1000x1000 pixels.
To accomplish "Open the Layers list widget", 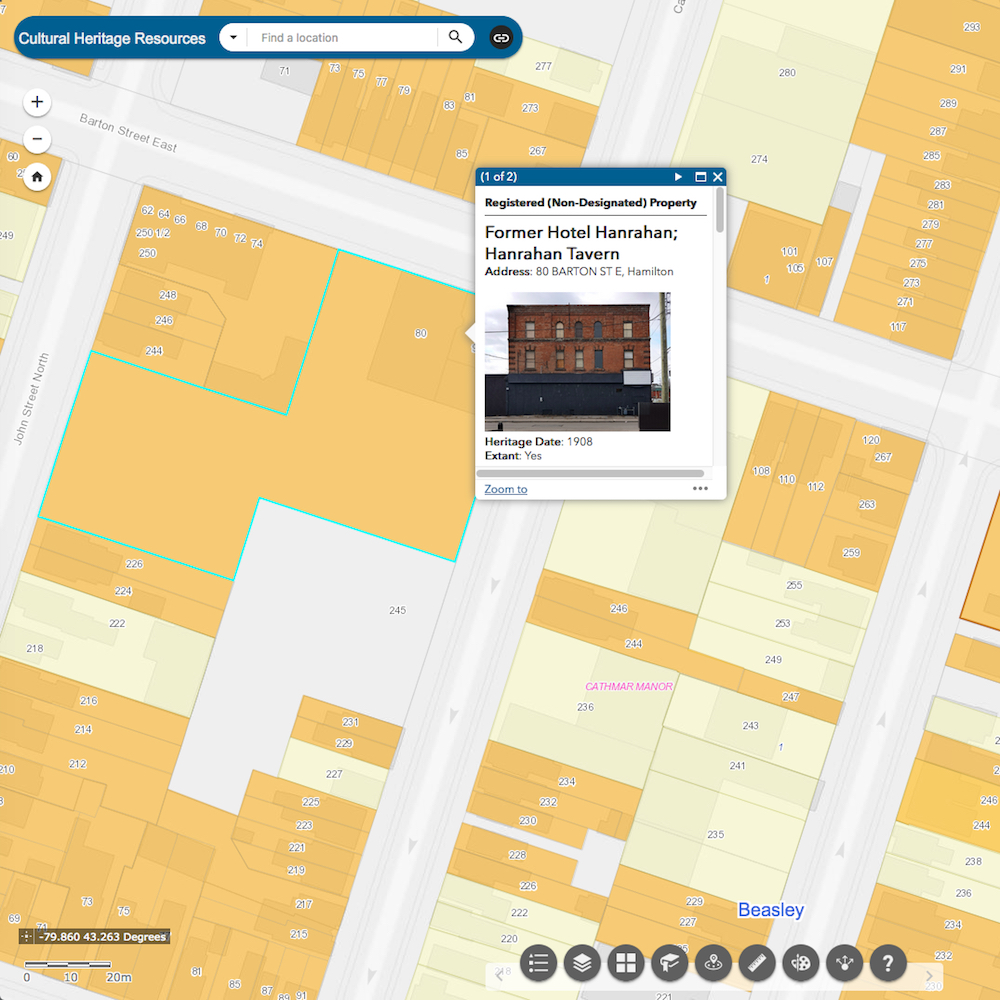I will click(x=582, y=963).
